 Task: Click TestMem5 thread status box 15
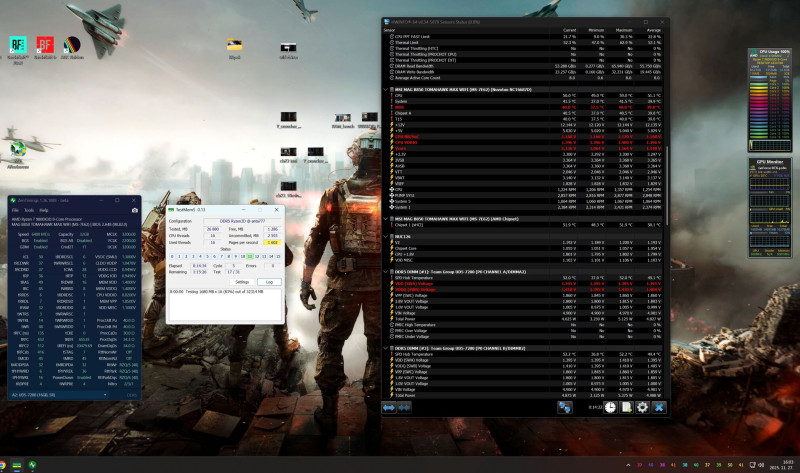tap(278, 256)
